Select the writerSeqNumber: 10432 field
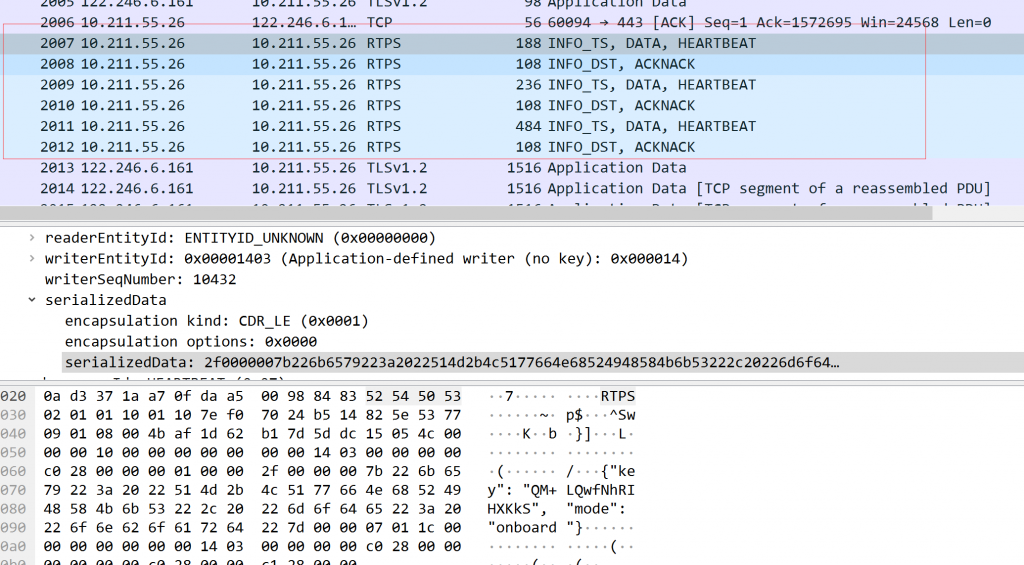The image size is (1024, 565). click(126, 279)
